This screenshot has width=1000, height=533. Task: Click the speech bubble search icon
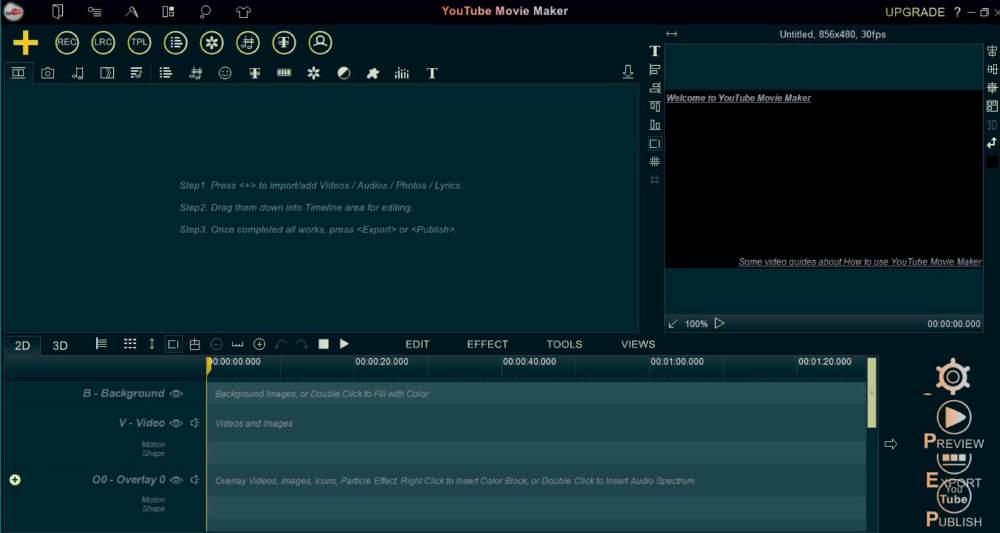tap(205, 11)
